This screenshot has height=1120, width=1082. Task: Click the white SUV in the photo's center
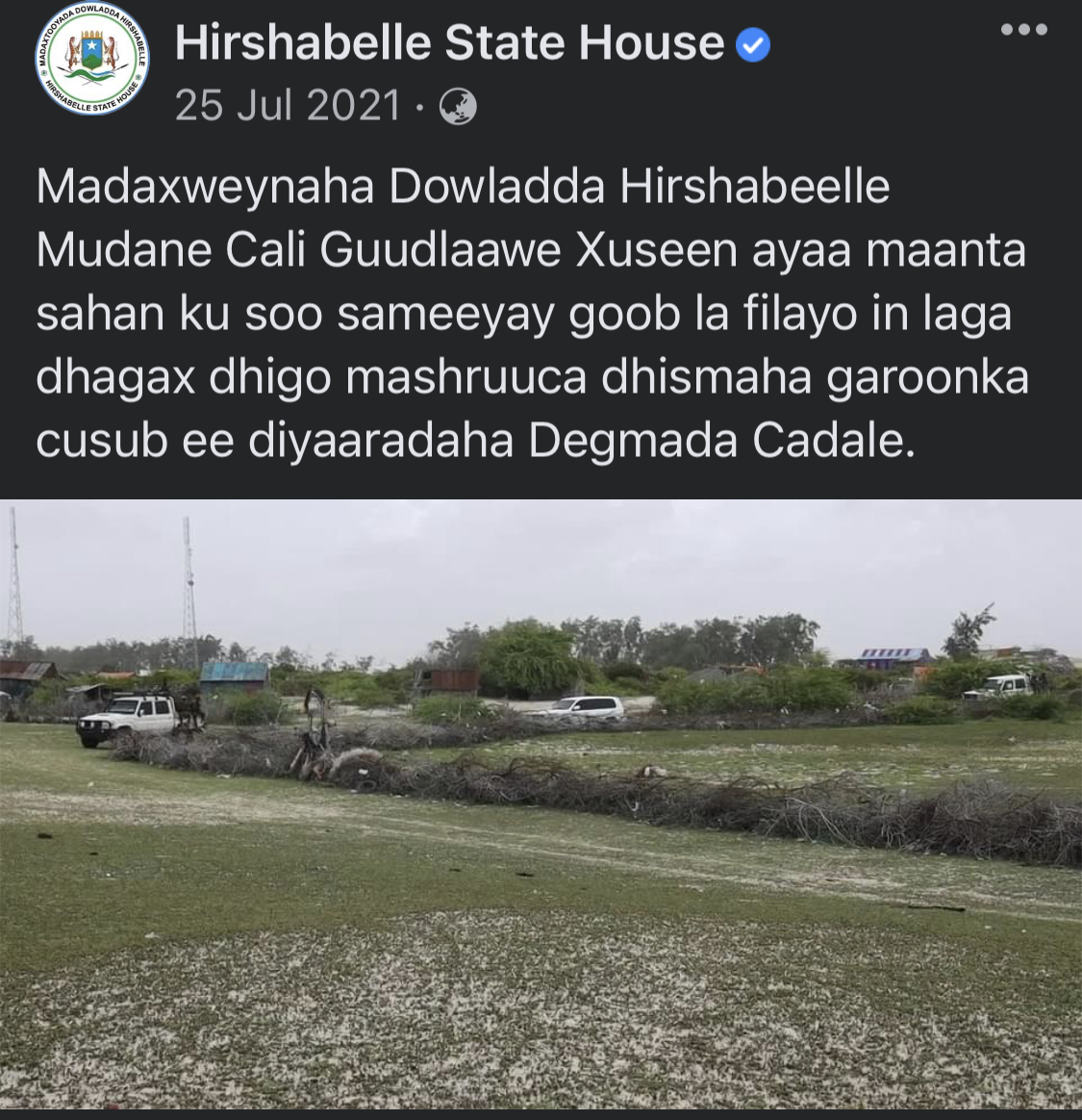584,707
